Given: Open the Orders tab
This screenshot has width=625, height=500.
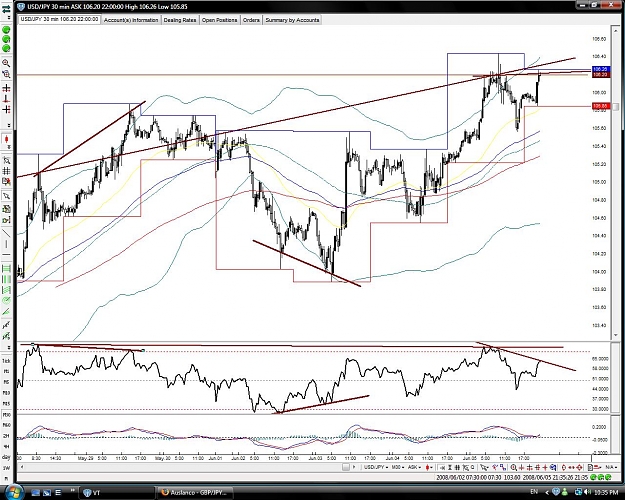Looking at the screenshot, I should (x=251, y=20).
